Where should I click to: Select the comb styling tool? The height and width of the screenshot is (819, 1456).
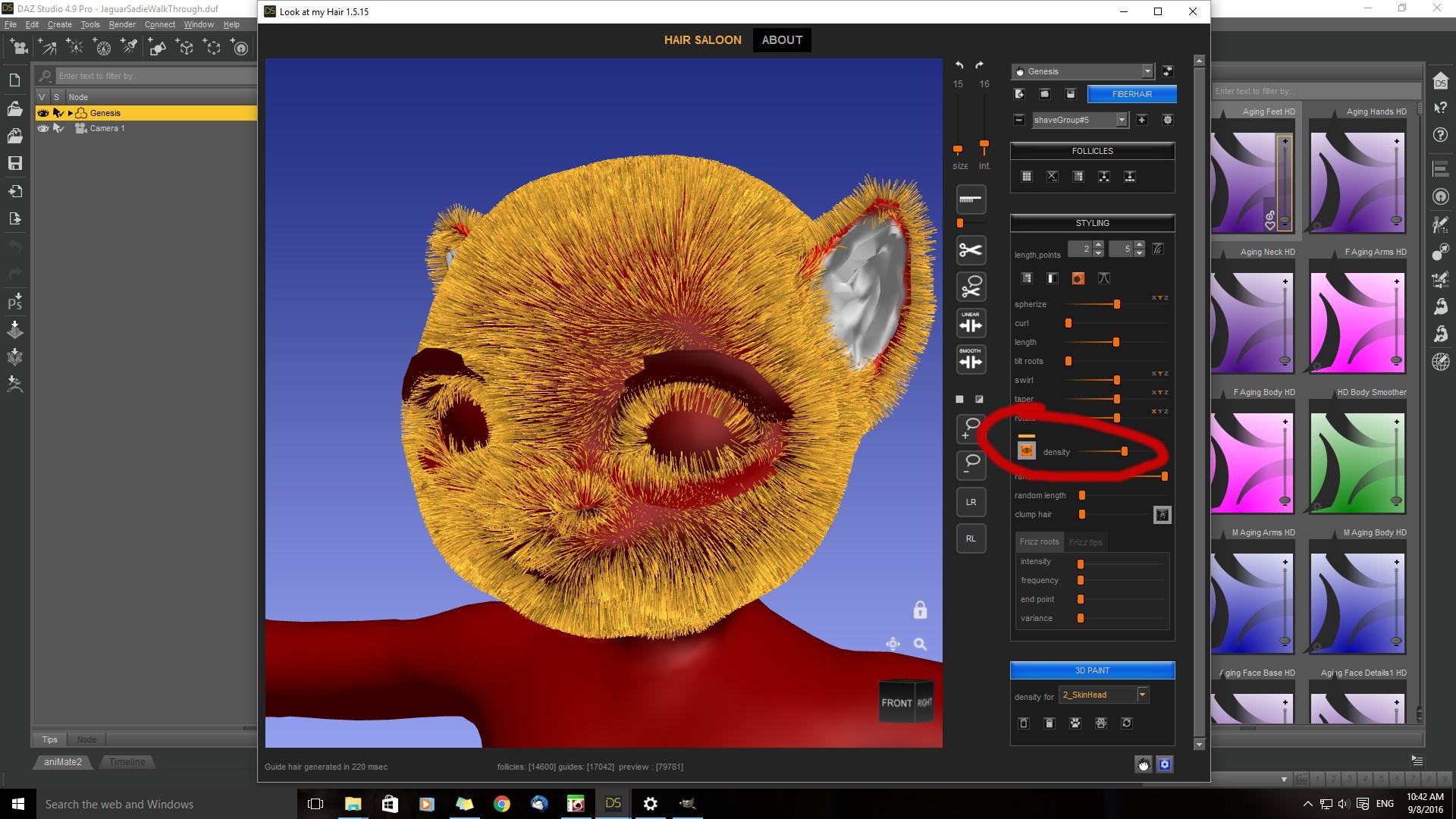(971, 199)
